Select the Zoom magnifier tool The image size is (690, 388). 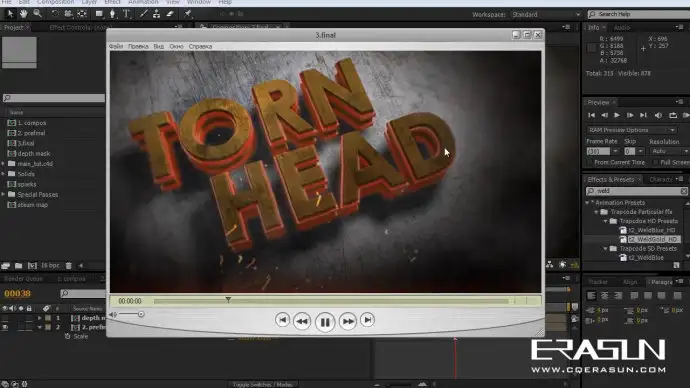[x=37, y=14]
